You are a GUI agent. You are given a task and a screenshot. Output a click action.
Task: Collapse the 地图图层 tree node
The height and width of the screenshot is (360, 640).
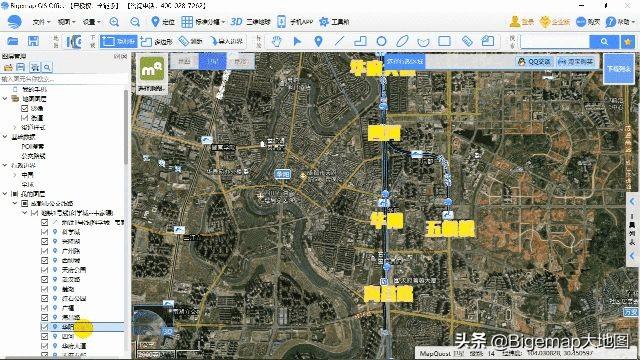click(x=5, y=99)
